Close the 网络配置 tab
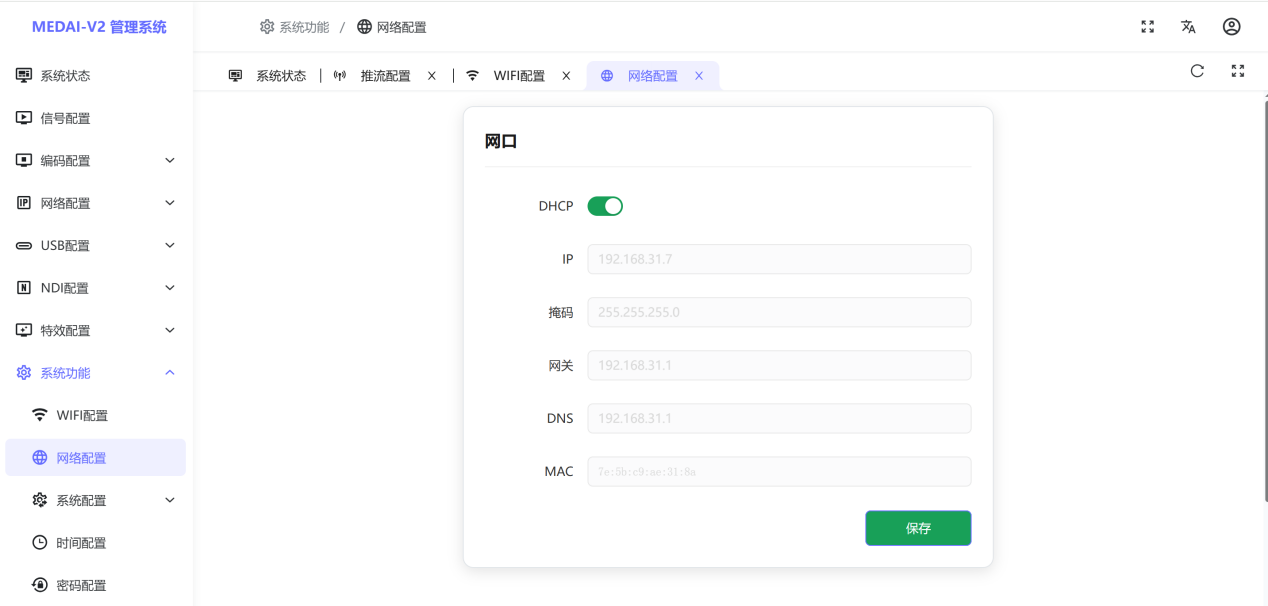Viewport: 1268px width, 606px height. click(x=699, y=76)
